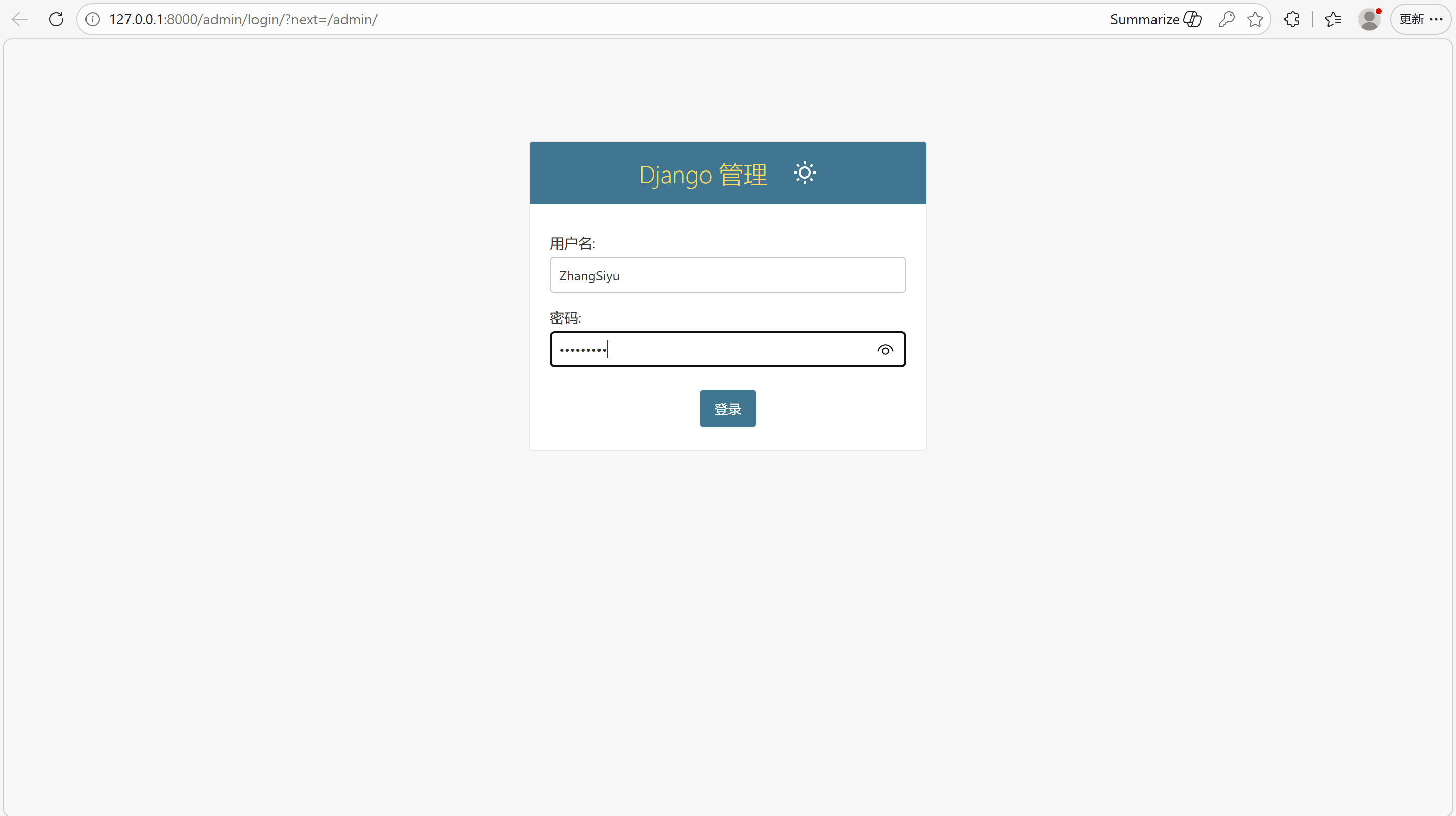1456x816 pixels.
Task: Toggle the Django admin theme sun icon
Action: pyautogui.click(x=804, y=173)
